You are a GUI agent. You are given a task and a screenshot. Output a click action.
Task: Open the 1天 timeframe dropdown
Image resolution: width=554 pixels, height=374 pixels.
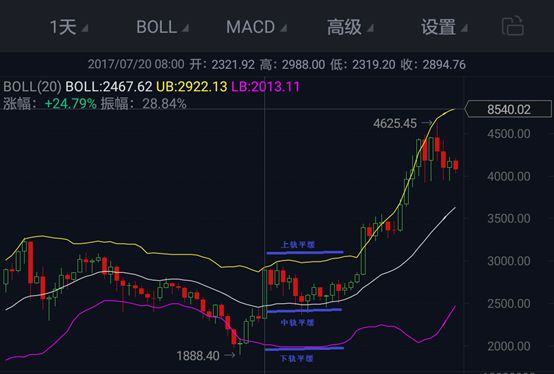[x=69, y=27]
